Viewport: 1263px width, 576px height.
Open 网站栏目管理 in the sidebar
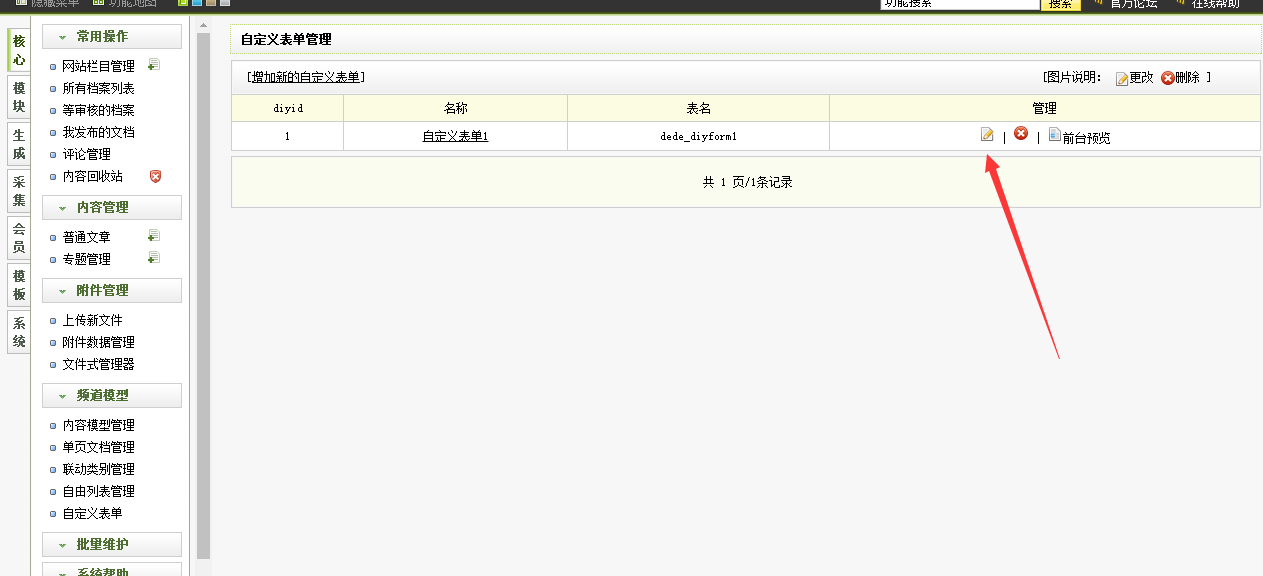[98, 66]
